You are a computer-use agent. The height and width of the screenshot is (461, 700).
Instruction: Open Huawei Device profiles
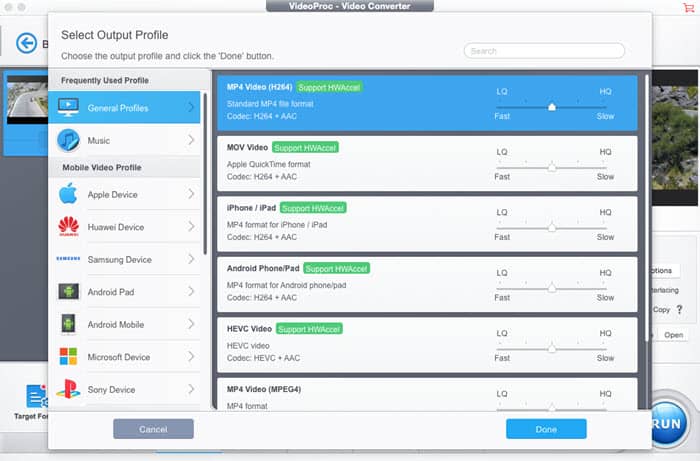tap(125, 226)
